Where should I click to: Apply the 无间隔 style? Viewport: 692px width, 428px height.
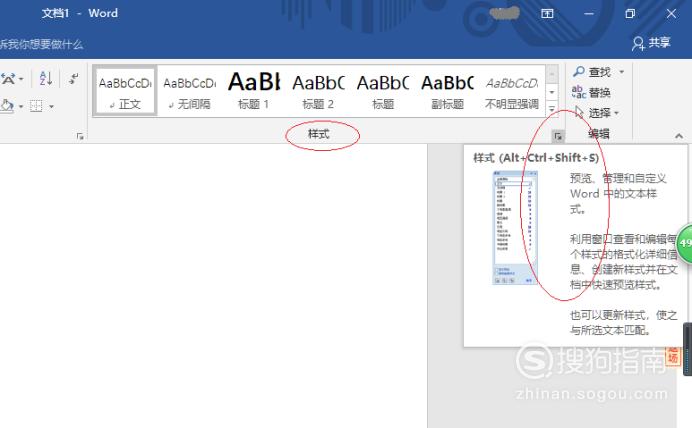pyautogui.click(x=190, y=92)
